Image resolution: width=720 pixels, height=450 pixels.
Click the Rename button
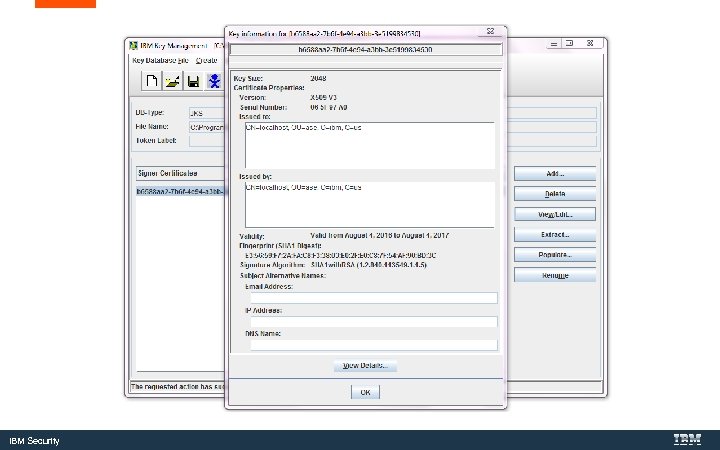coord(555,275)
